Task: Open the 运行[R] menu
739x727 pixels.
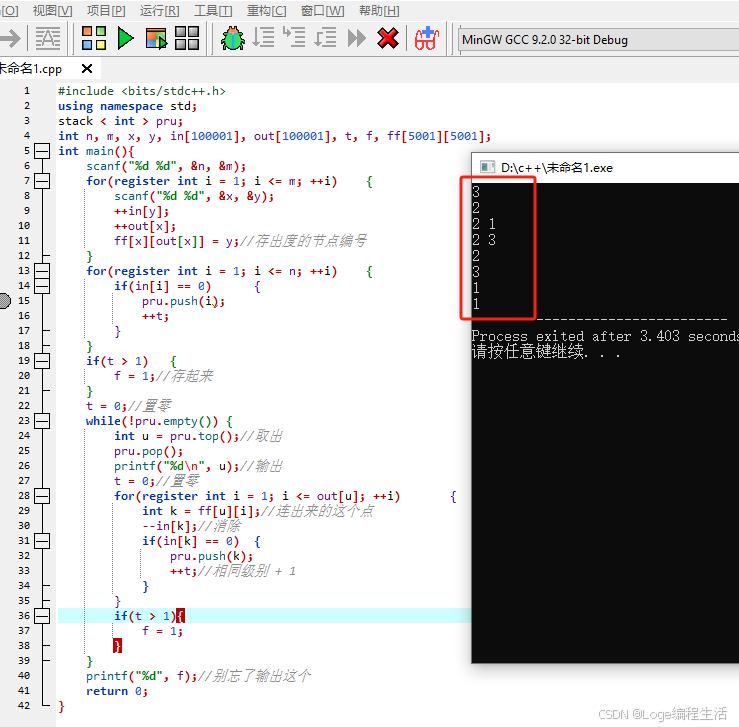Action: (x=159, y=10)
